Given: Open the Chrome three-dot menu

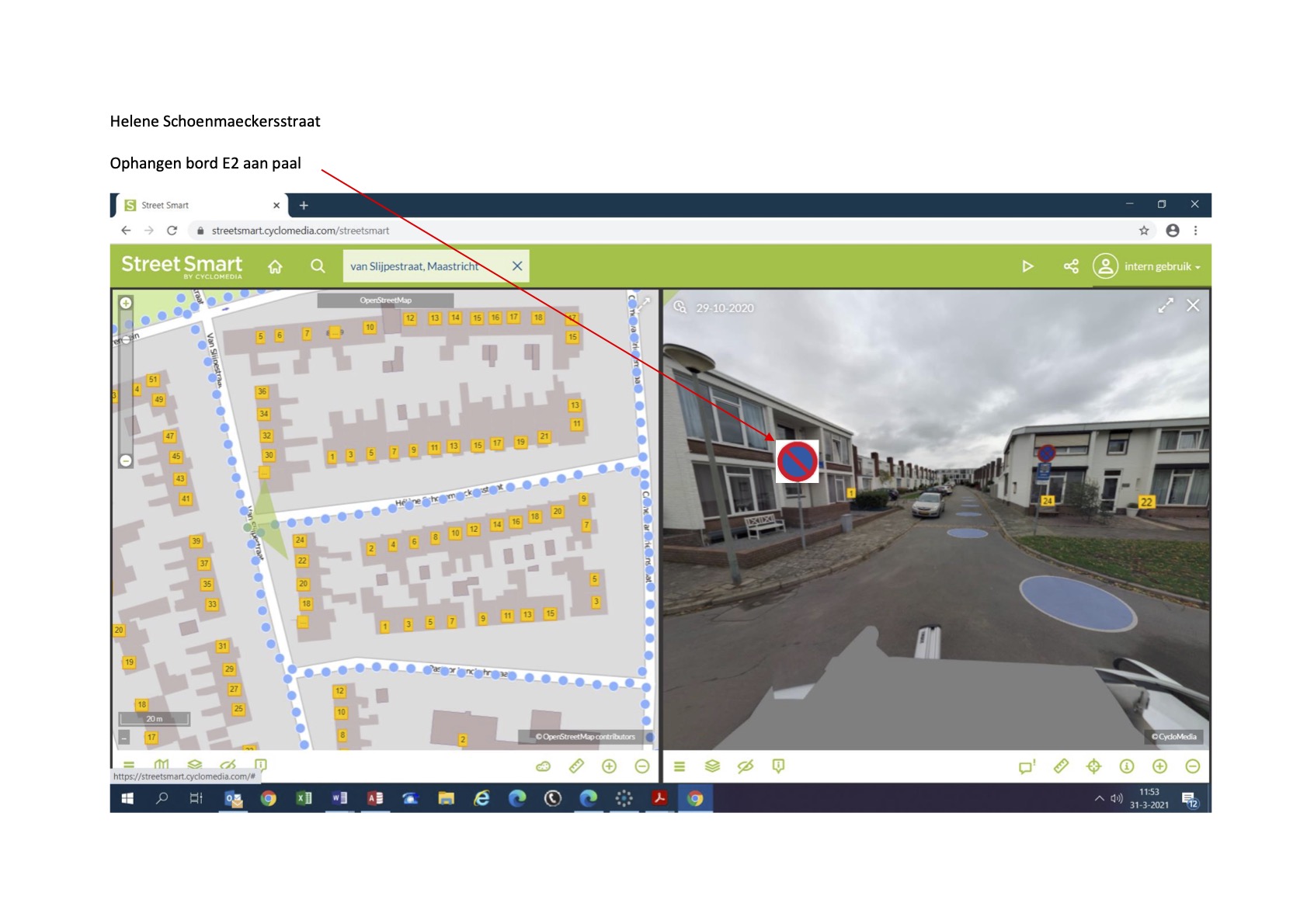Looking at the screenshot, I should (x=1196, y=231).
